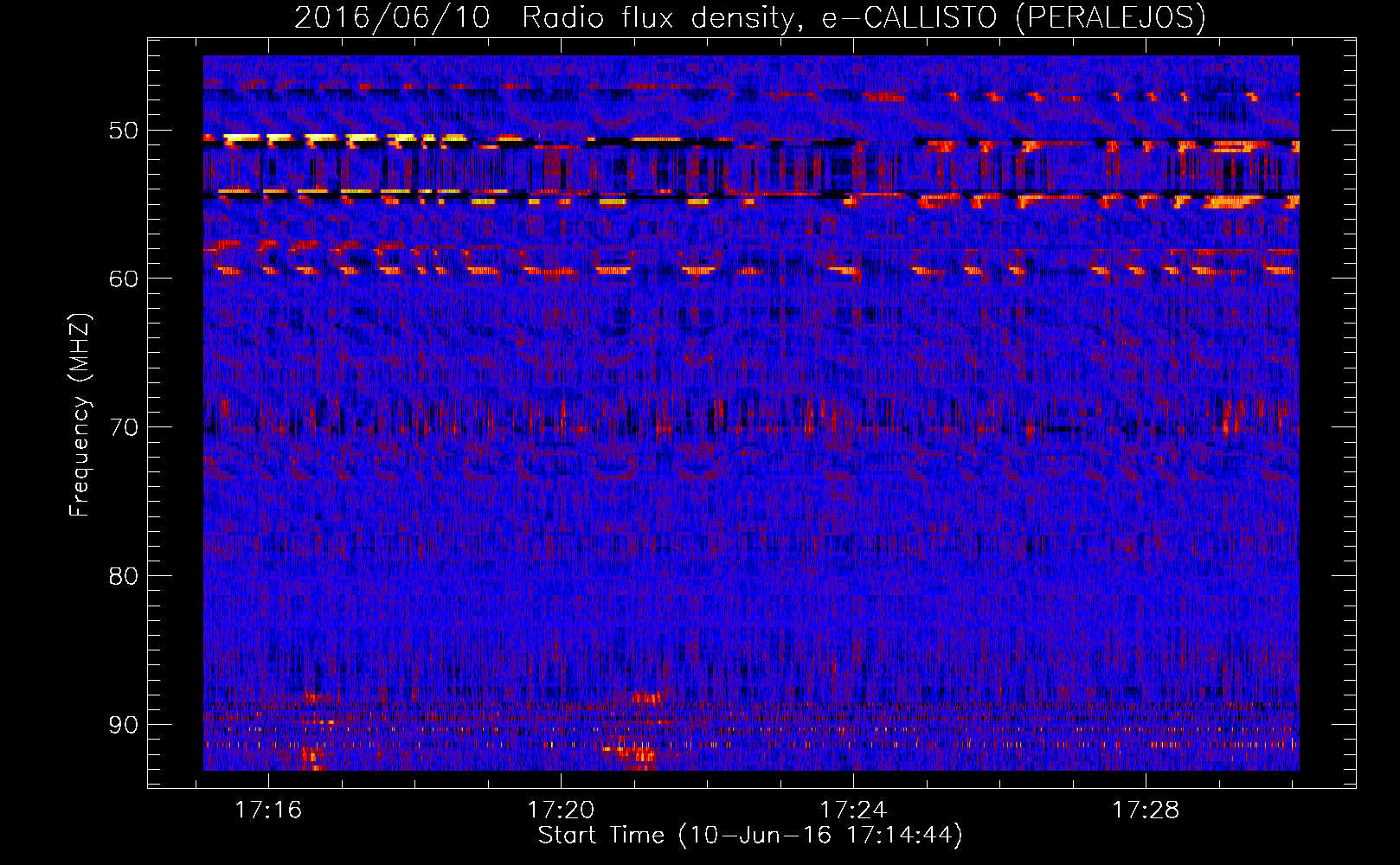Click the 17:20 time tick label
This screenshot has width=1400, height=865.
click(x=561, y=811)
